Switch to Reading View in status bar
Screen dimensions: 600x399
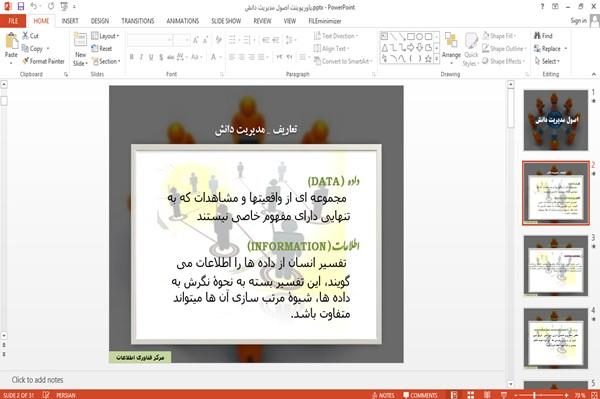487,395
